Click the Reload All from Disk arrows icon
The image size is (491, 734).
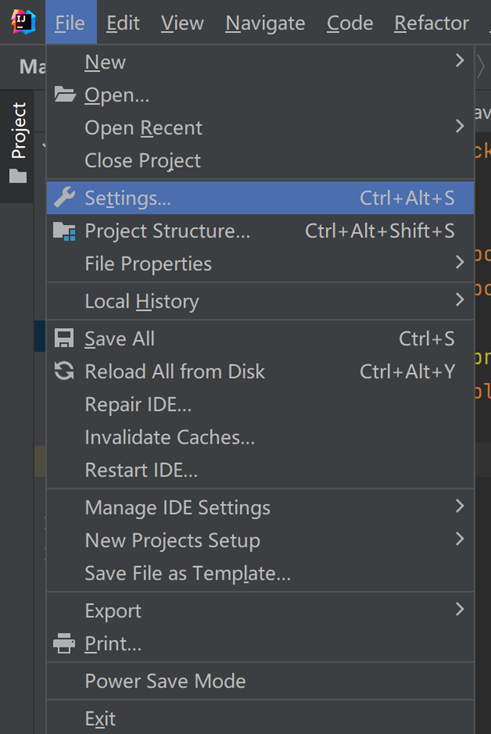pos(64,371)
